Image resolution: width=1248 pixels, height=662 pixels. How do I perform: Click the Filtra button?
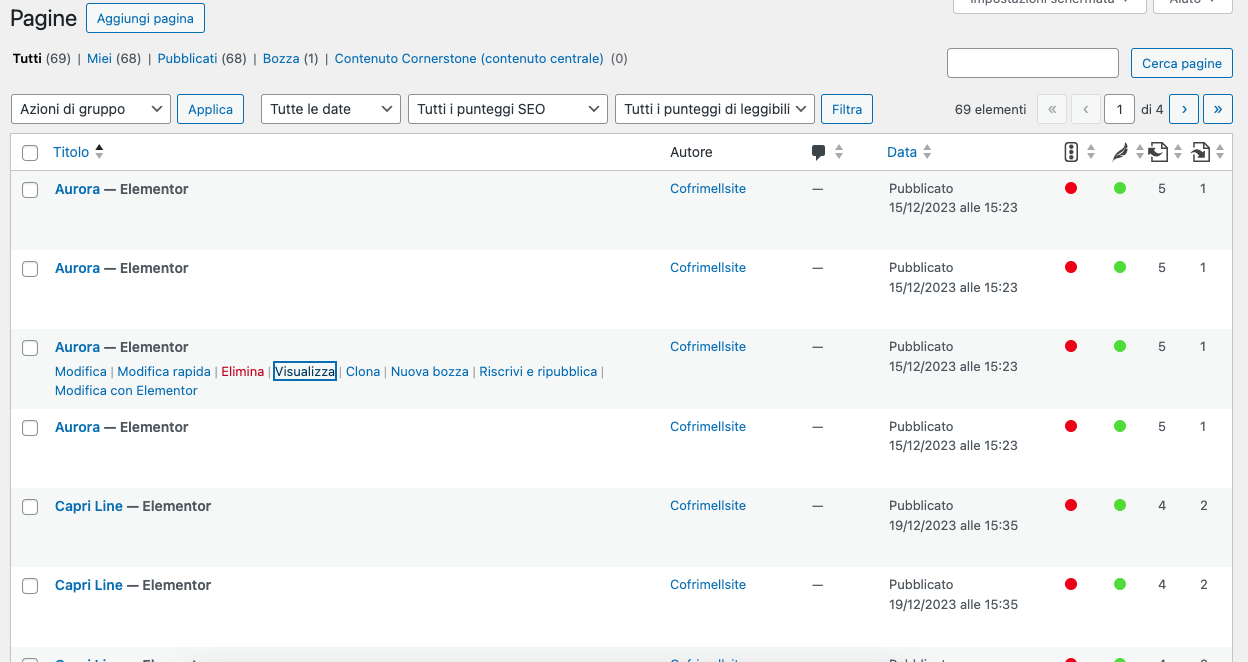click(847, 109)
